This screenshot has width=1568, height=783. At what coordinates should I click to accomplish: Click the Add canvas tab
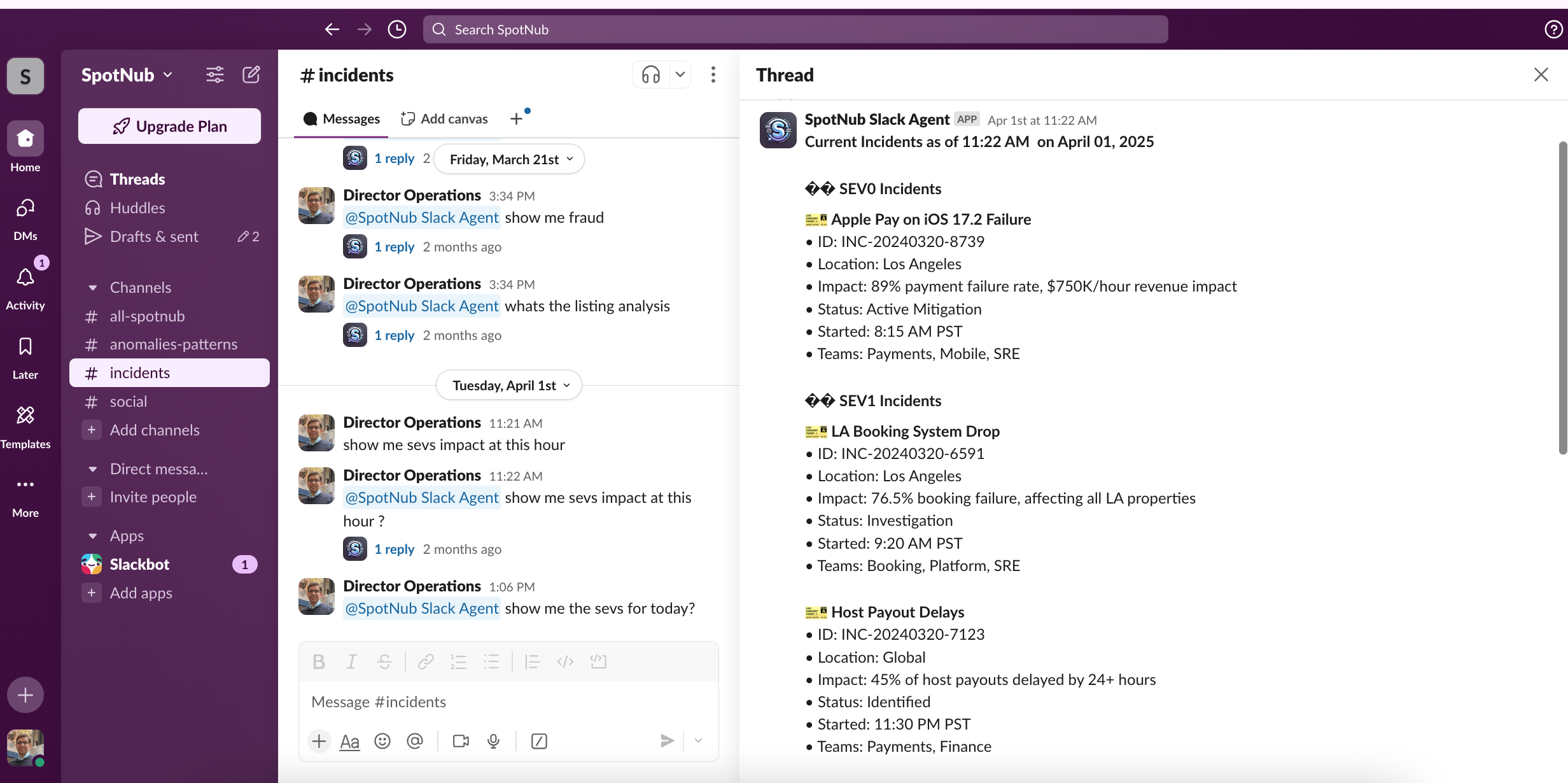(x=444, y=119)
